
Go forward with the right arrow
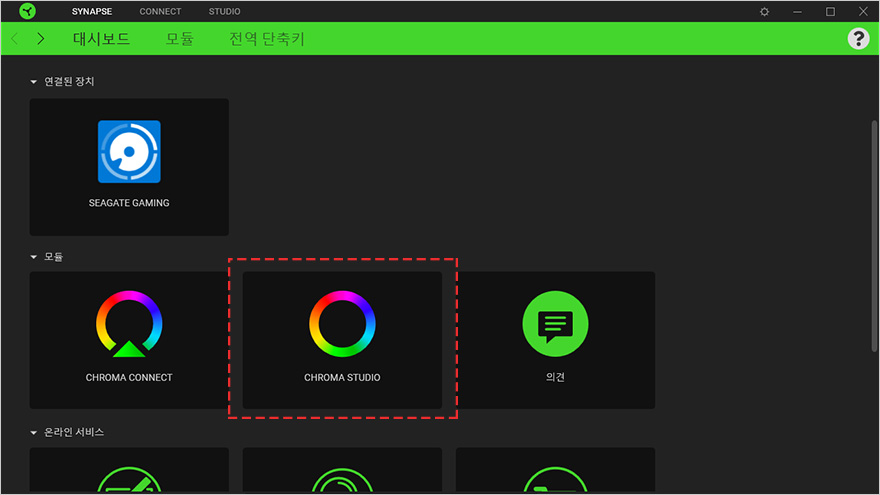[40, 39]
